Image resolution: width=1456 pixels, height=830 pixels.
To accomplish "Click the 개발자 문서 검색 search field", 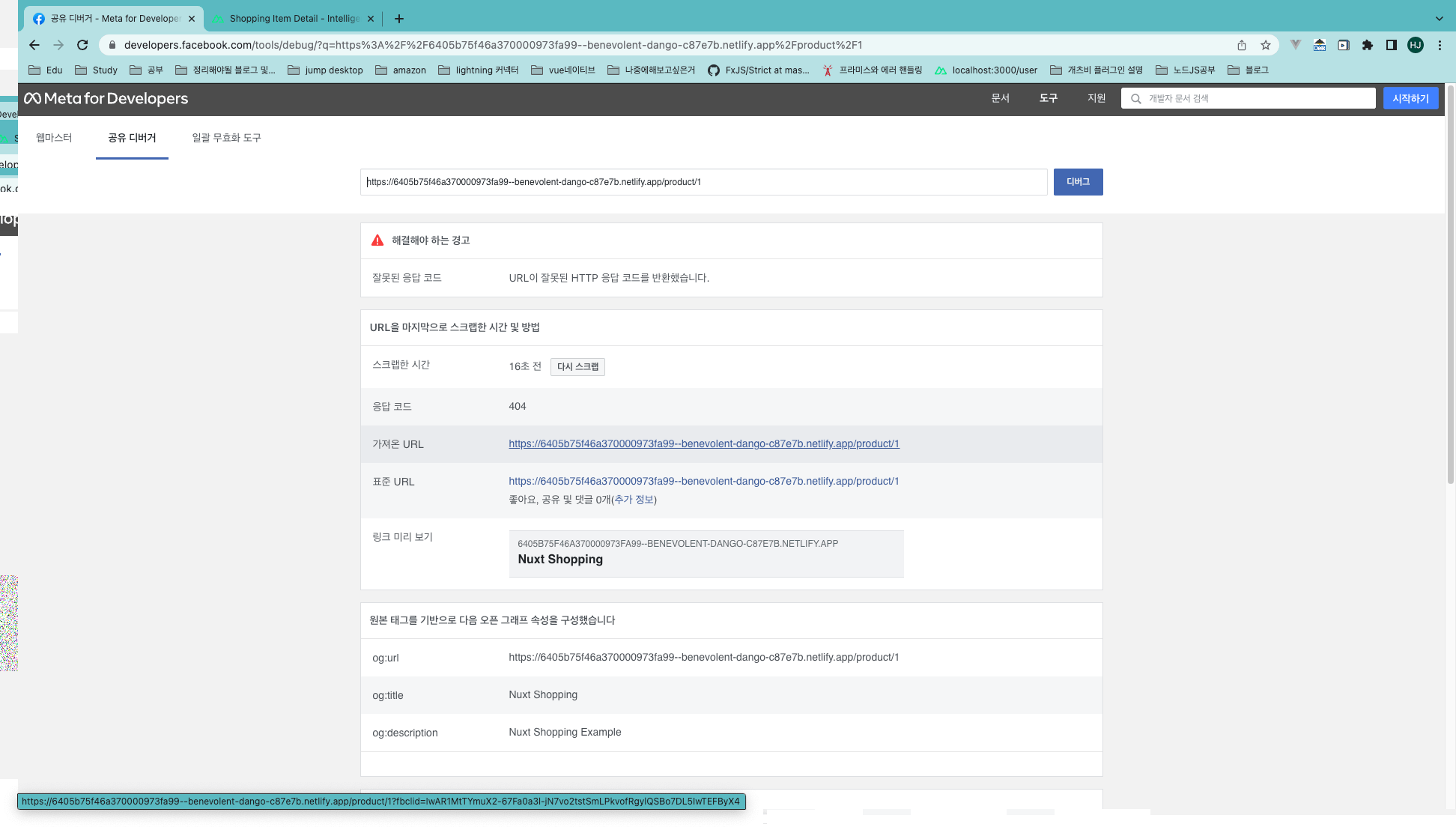I will [1249, 98].
